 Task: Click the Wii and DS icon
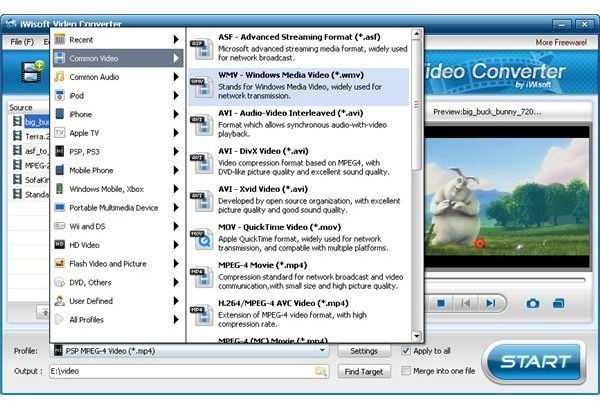(x=59, y=226)
